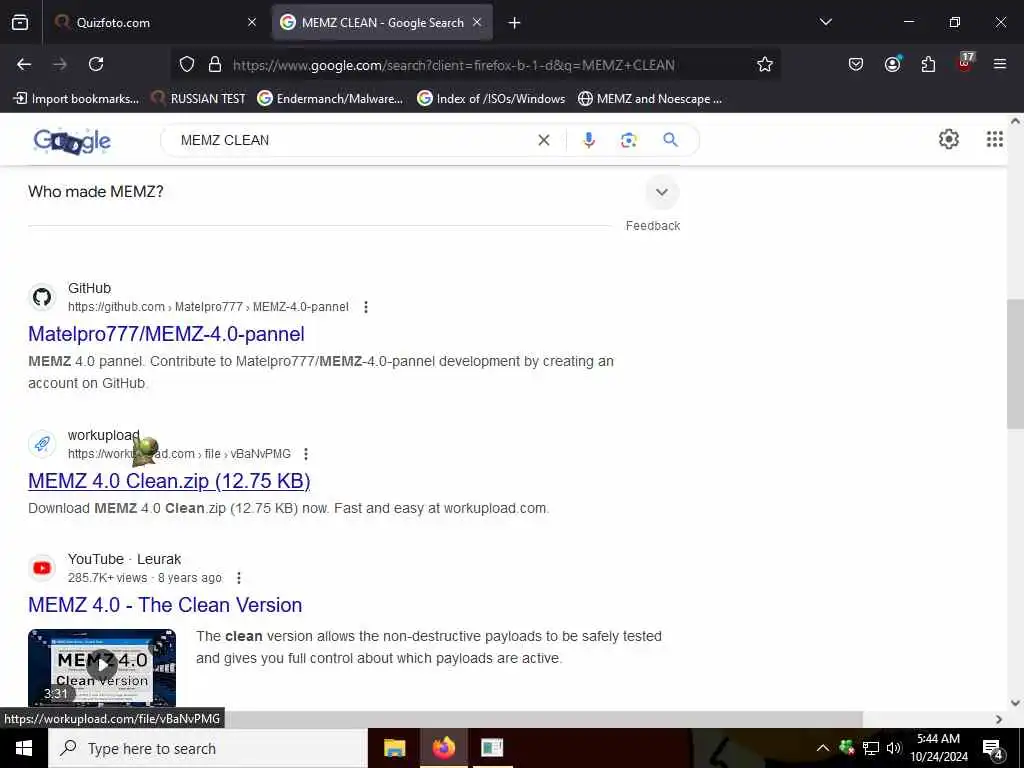The width and height of the screenshot is (1024, 768).
Task: Open more options for YouTube result
Action: [x=239, y=578]
